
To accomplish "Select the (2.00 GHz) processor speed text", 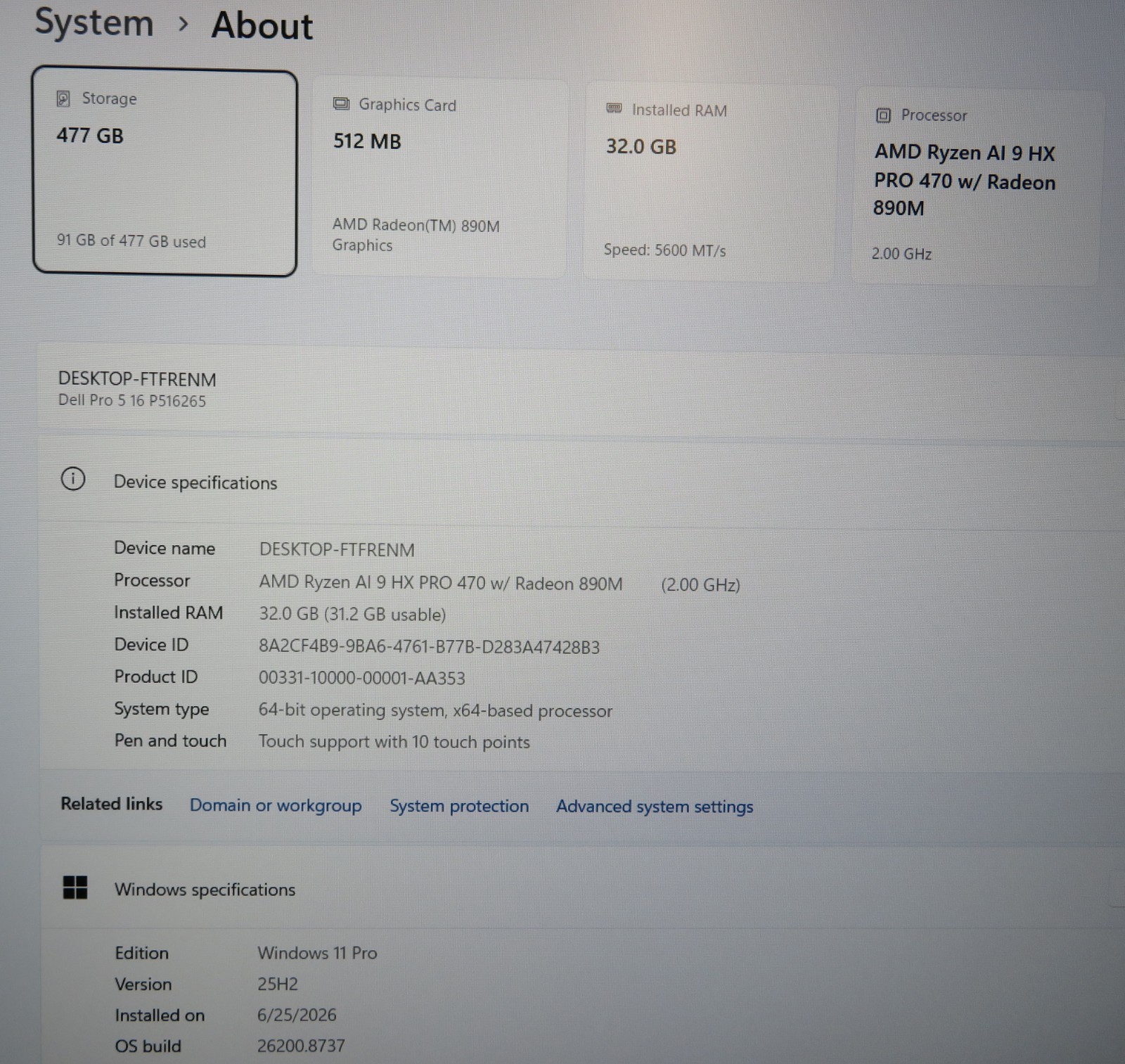I will point(700,584).
